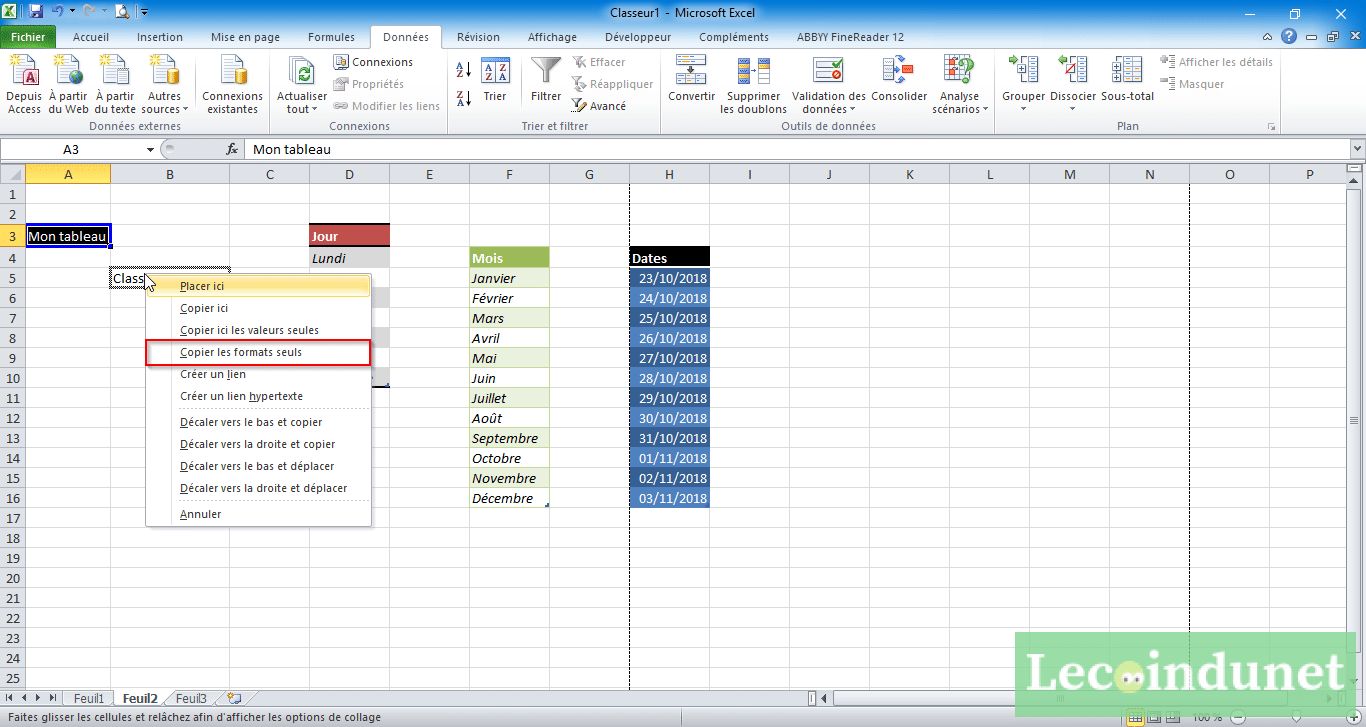Select the Convertir data tool
The height and width of the screenshot is (727, 1366).
691,84
